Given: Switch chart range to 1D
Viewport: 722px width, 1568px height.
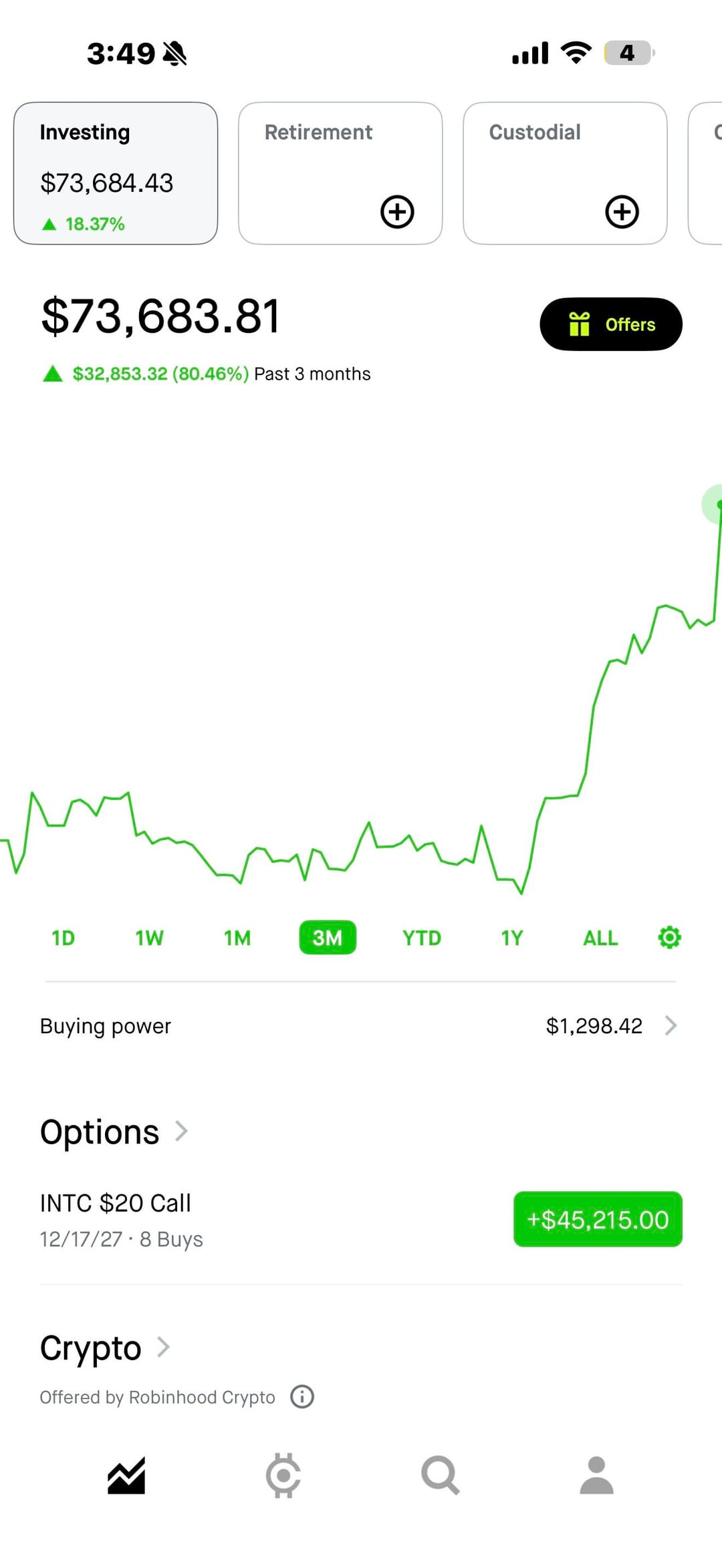Looking at the screenshot, I should (64, 938).
